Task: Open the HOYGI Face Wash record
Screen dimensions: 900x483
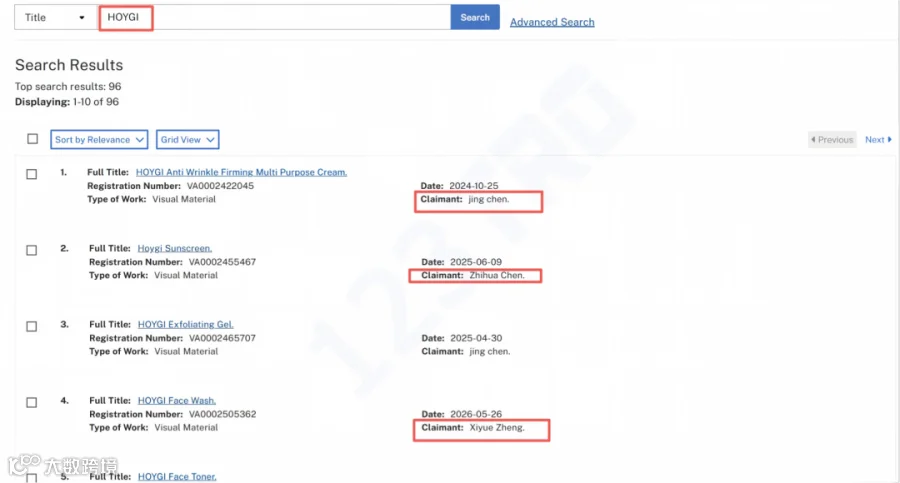Action: 177,400
